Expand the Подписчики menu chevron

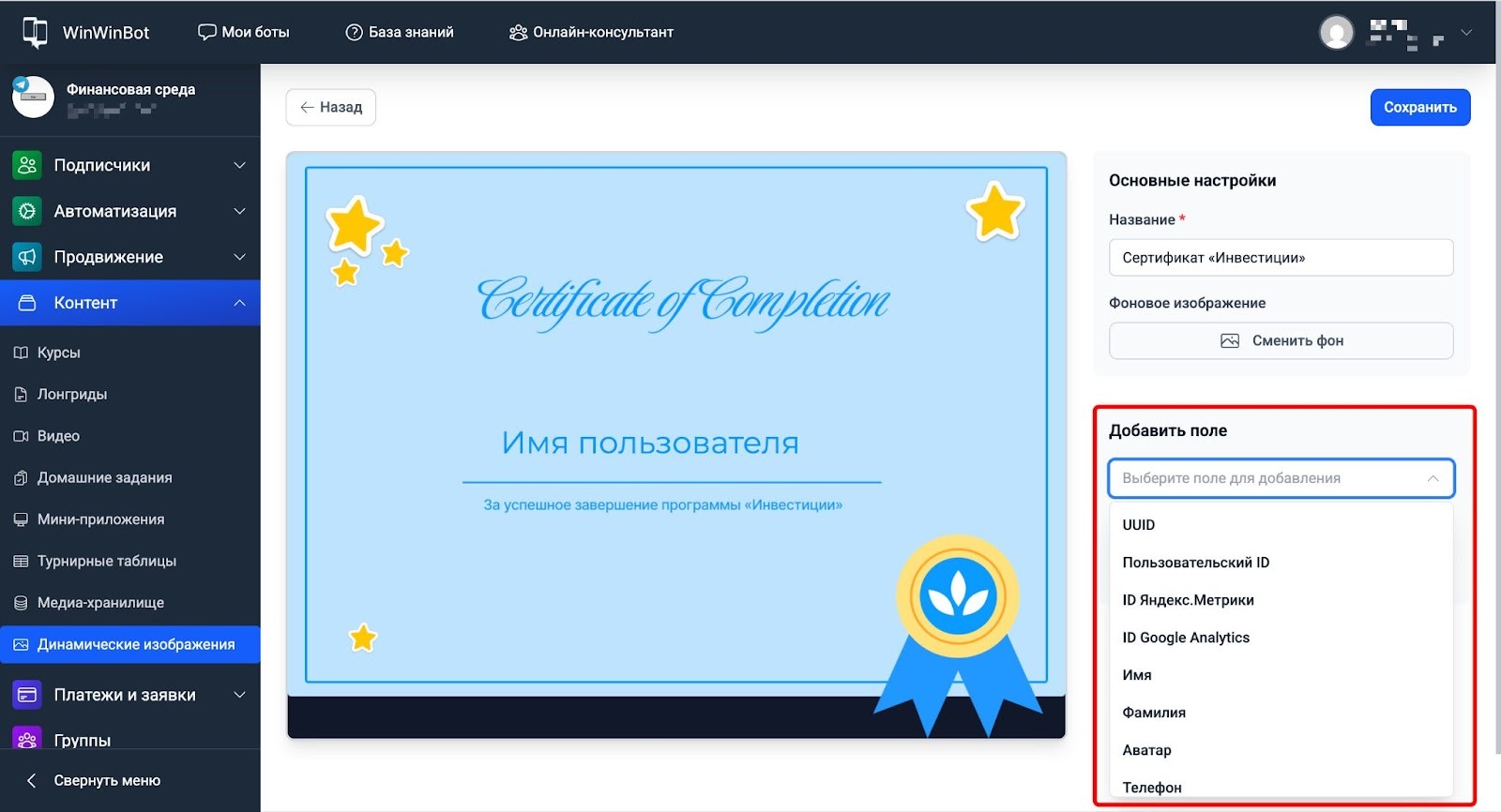(239, 165)
